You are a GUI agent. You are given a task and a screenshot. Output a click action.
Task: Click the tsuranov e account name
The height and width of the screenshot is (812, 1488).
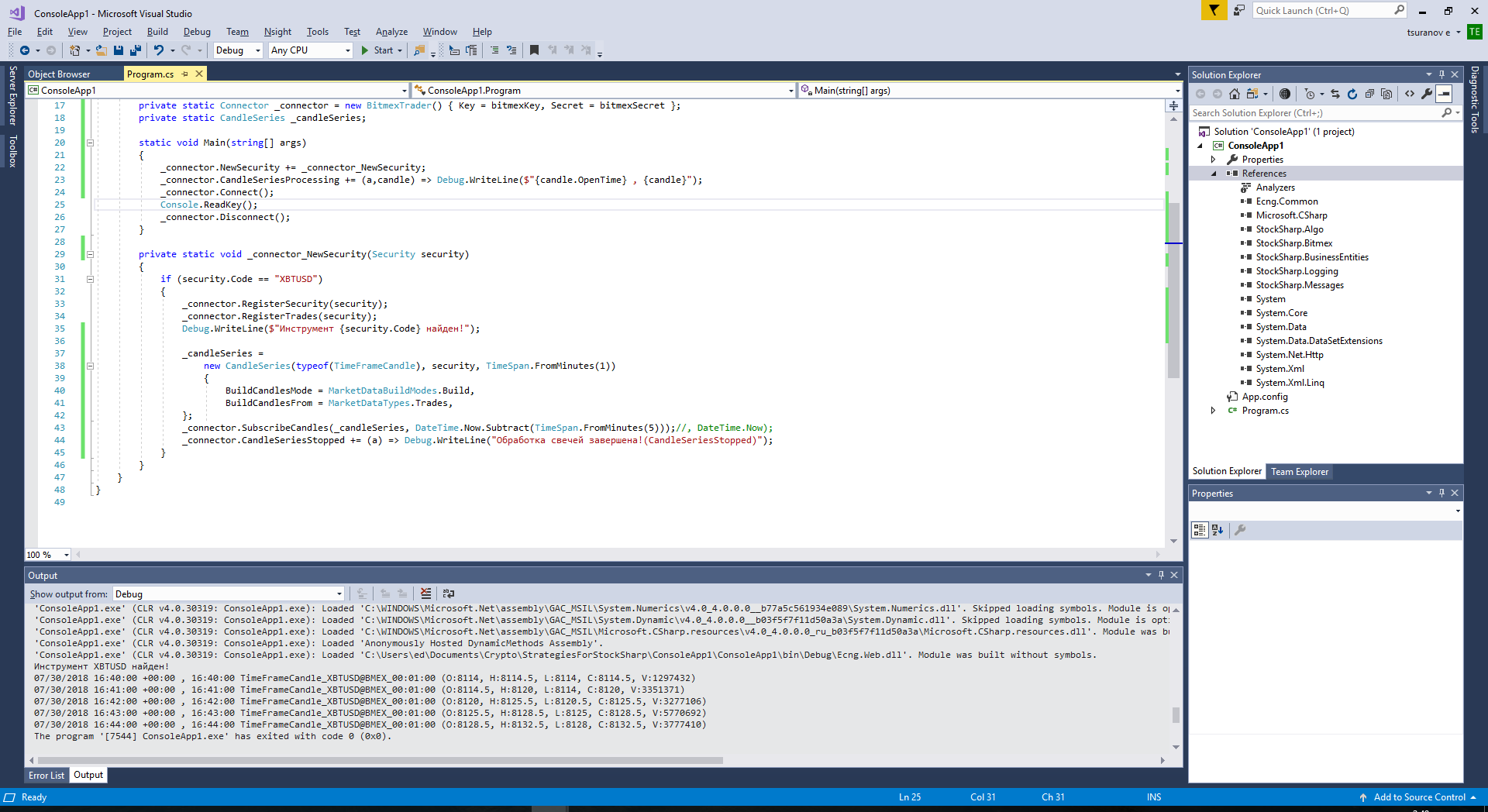point(1428,33)
